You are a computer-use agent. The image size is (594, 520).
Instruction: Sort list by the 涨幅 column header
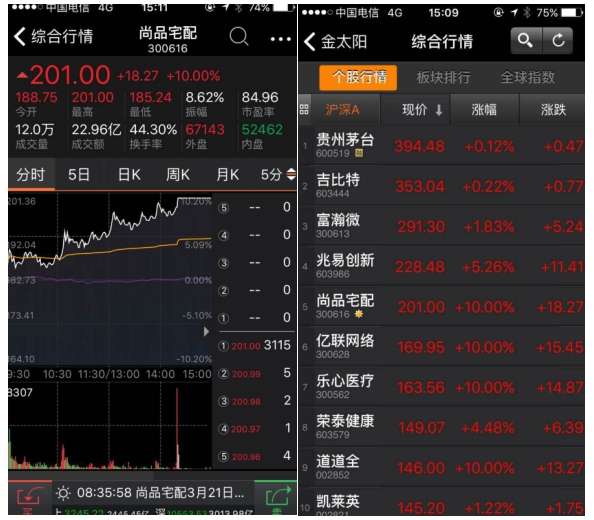(x=484, y=110)
